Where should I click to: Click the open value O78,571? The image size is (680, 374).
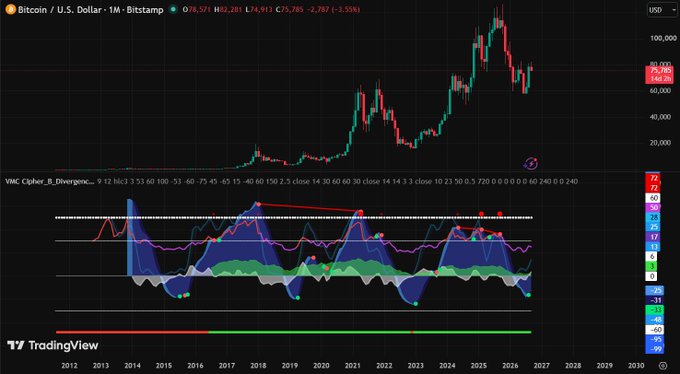pyautogui.click(x=196, y=10)
